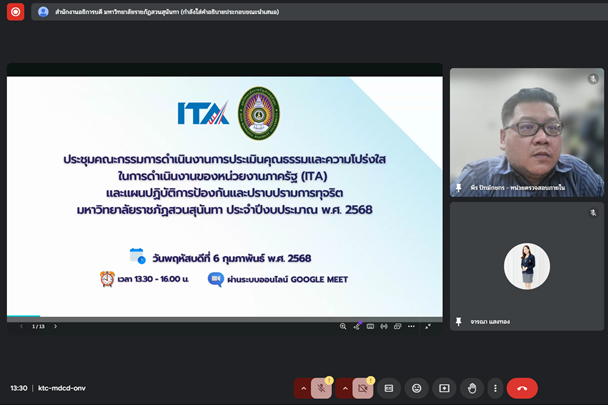Click the recording indicator icon at top-left
608x405 pixels.
(15, 12)
